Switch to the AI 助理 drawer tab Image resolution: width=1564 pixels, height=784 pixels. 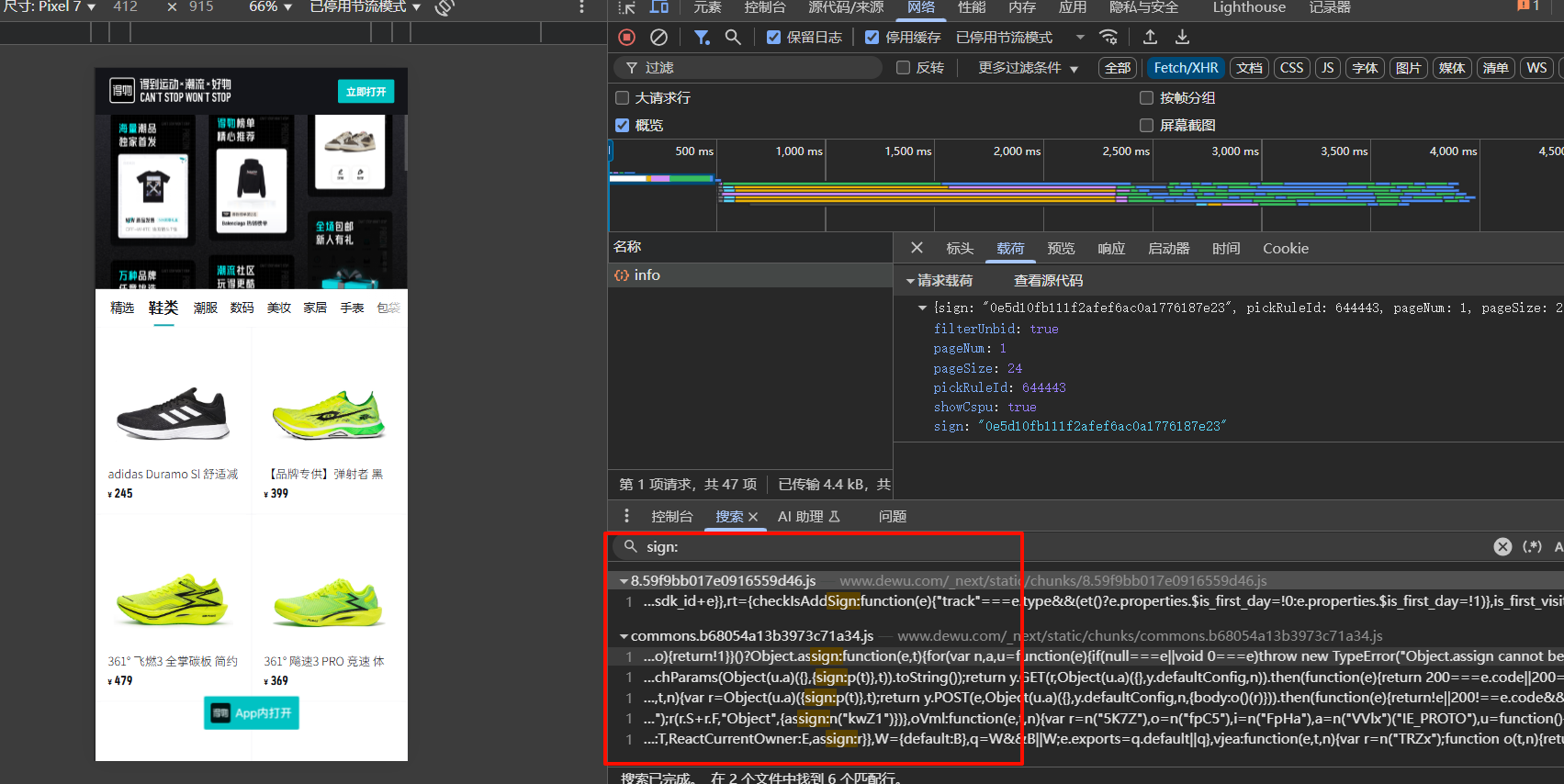tap(809, 517)
